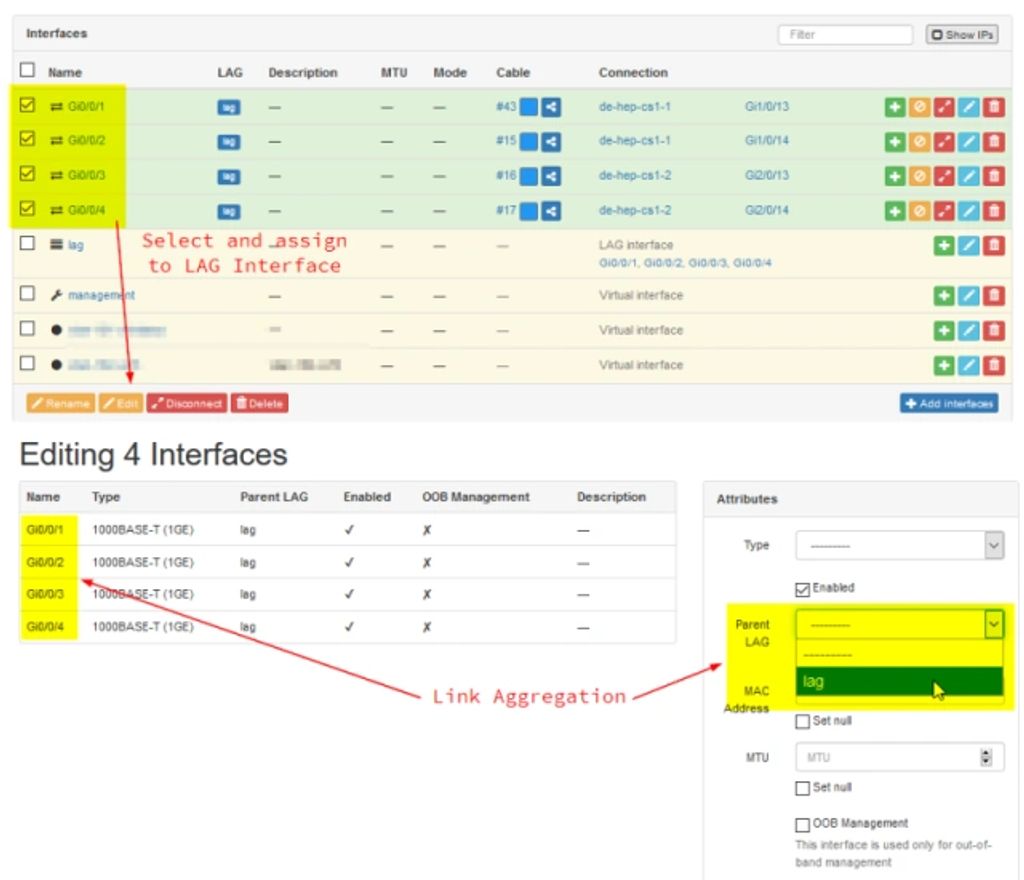This screenshot has width=1024, height=880.
Task: Click the orange mark-connected icon on Gi0/0/2
Action: (919, 142)
